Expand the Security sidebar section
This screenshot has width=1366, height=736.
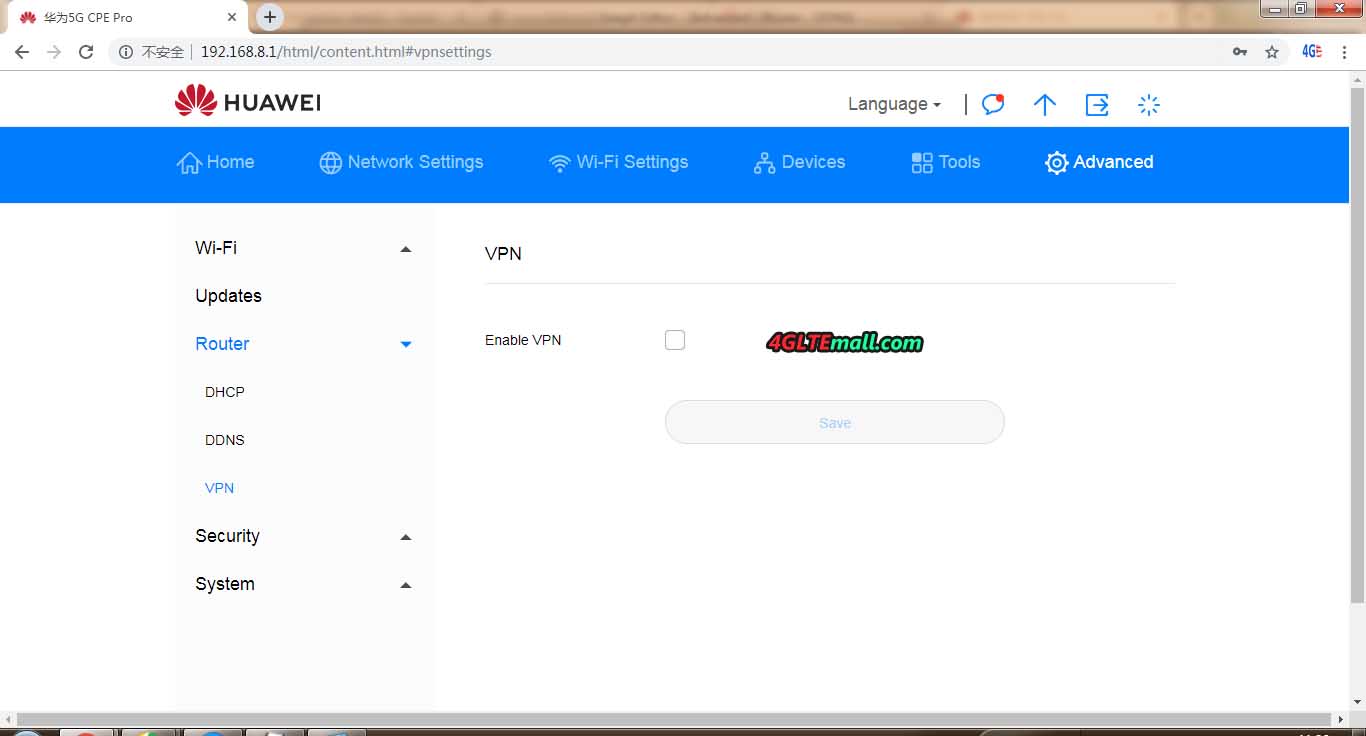pos(405,537)
